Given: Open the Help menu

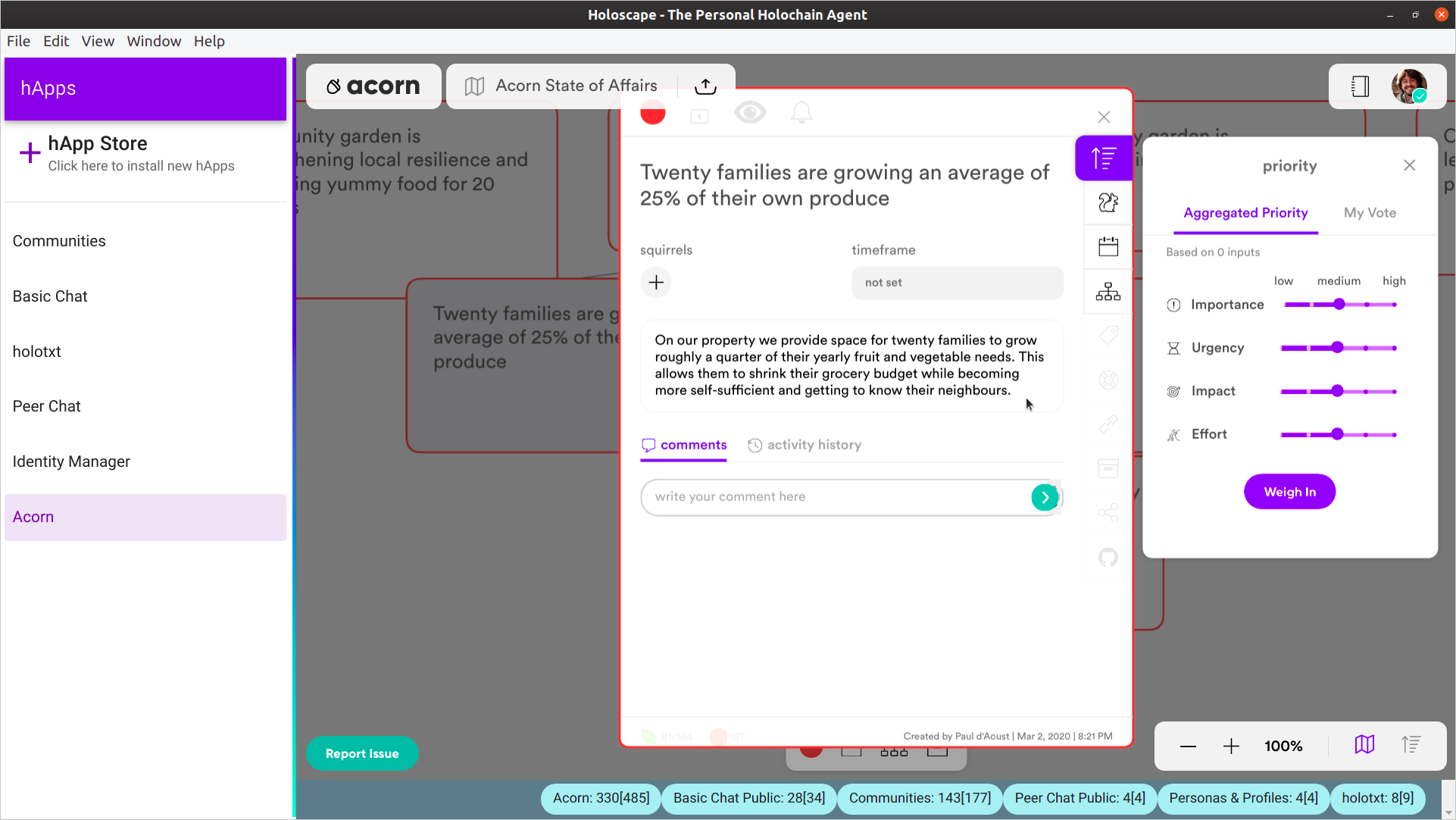Looking at the screenshot, I should click(209, 41).
